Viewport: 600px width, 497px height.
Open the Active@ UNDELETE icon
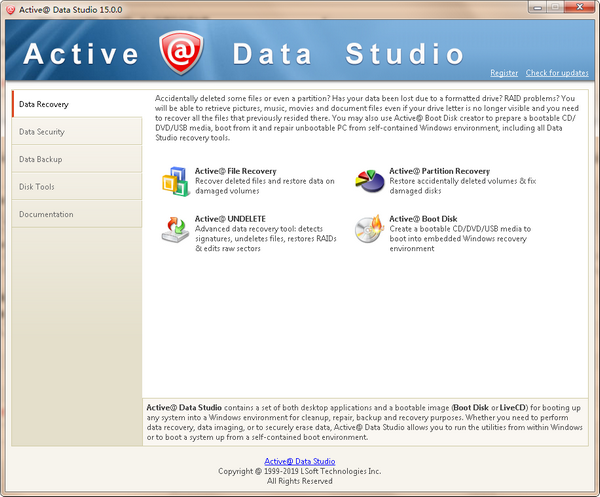tap(175, 229)
